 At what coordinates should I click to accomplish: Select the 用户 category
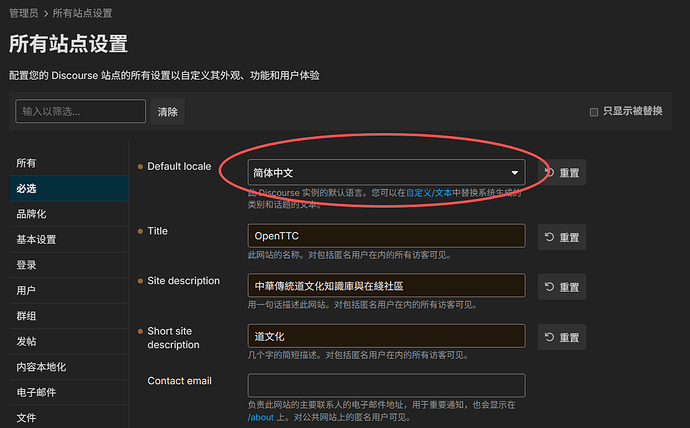pos(69,291)
